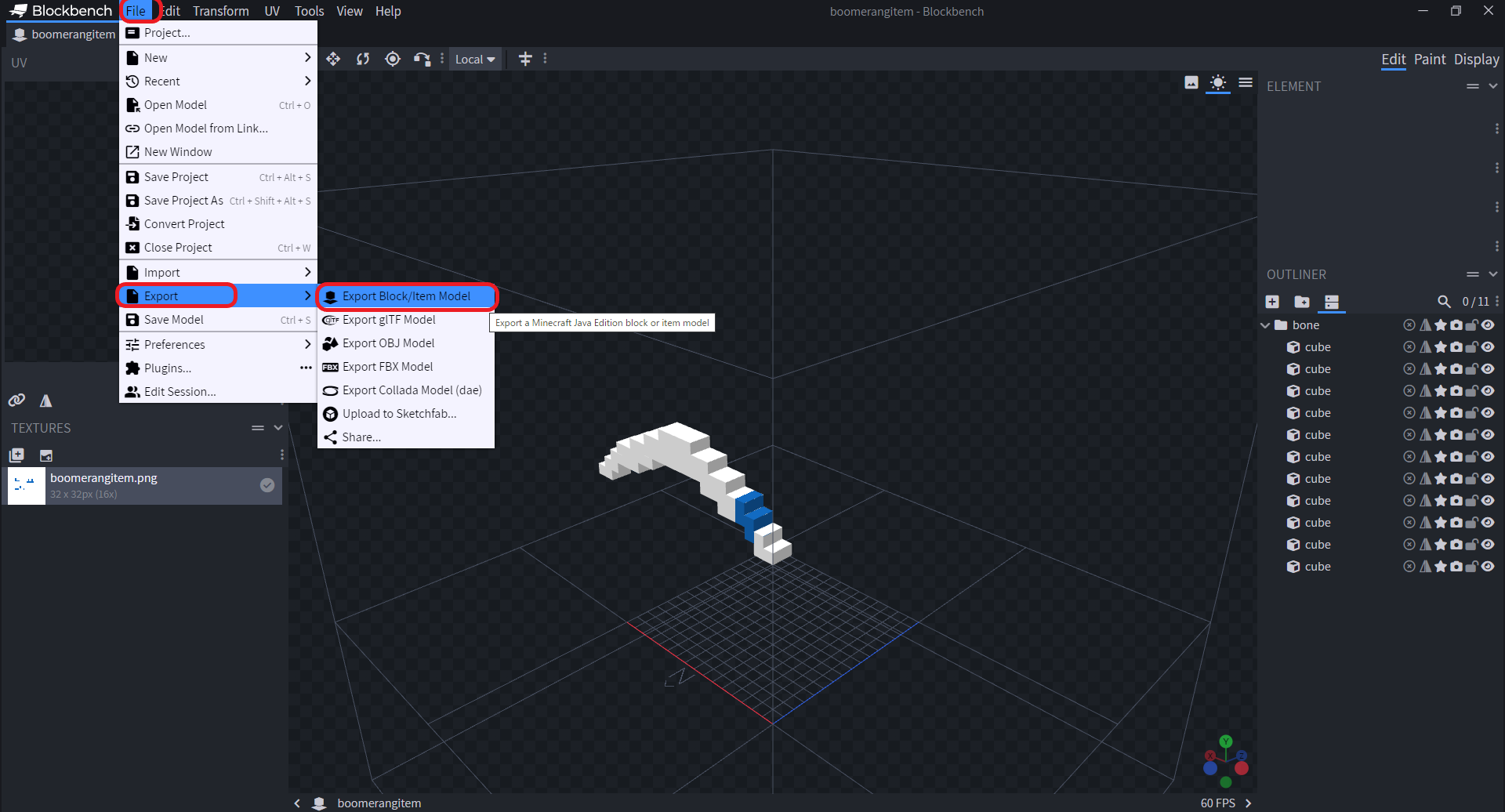Select the Move tool in the toolbar
The image size is (1505, 812).
[333, 59]
